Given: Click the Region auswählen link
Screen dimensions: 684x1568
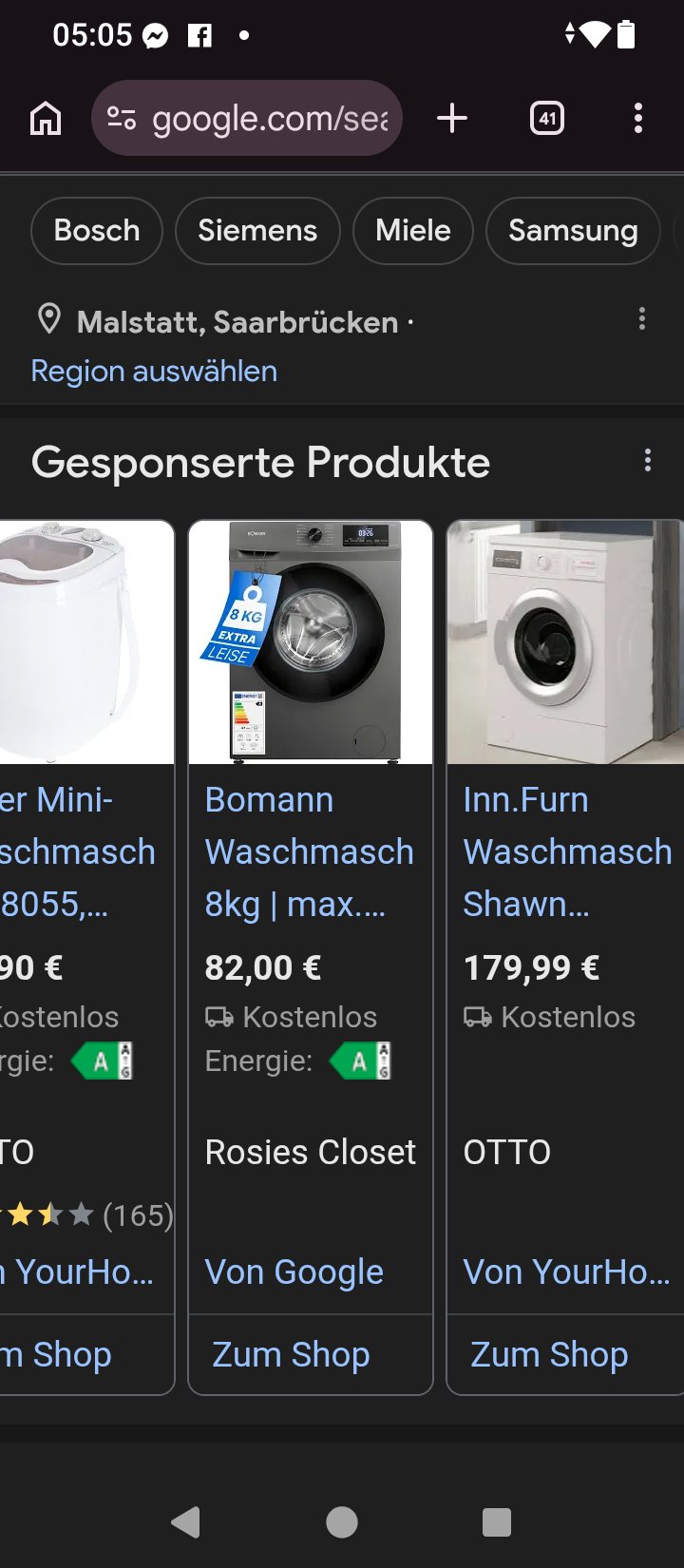Looking at the screenshot, I should pos(154,372).
